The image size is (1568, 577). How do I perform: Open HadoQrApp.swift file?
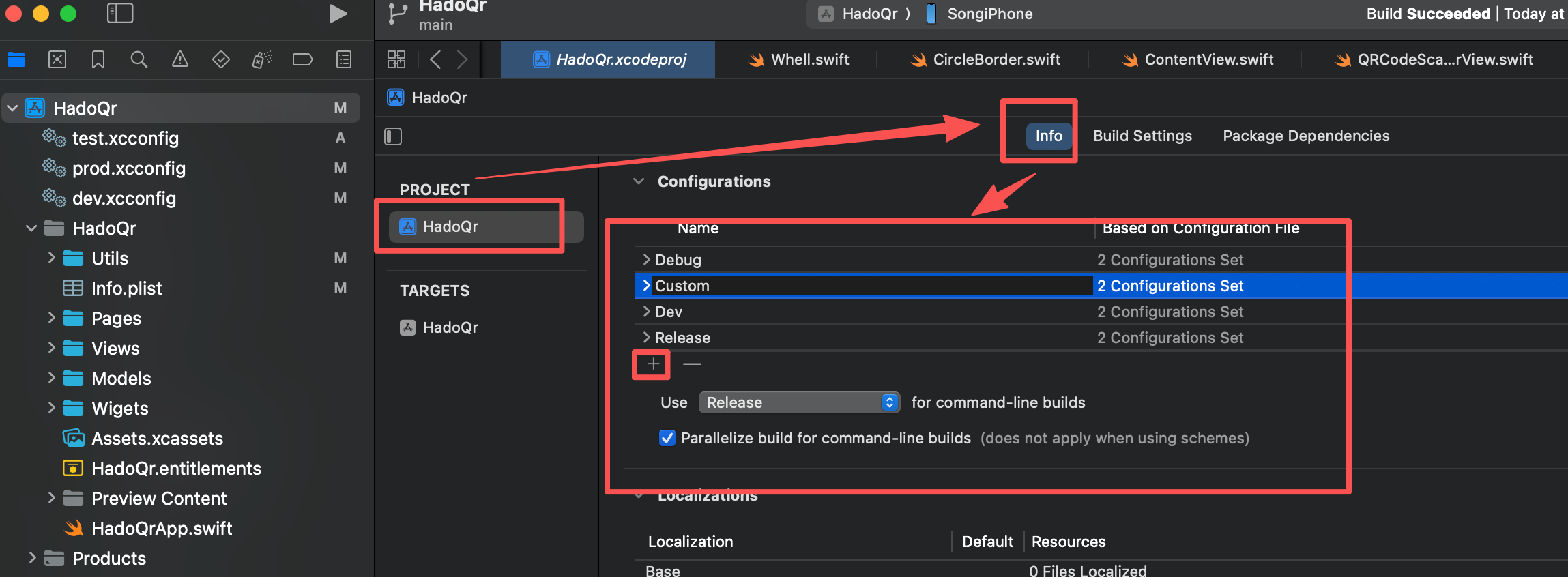pos(162,528)
